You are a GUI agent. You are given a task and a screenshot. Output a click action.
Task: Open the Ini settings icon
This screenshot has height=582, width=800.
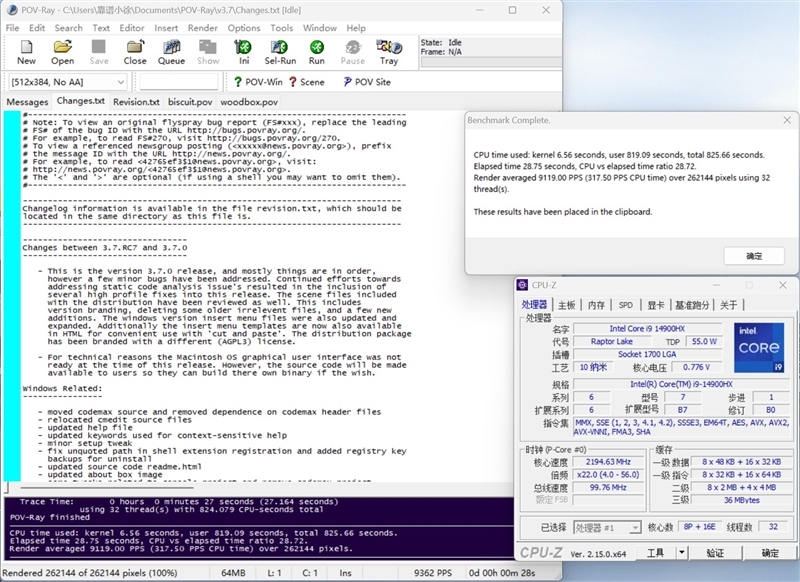[243, 53]
